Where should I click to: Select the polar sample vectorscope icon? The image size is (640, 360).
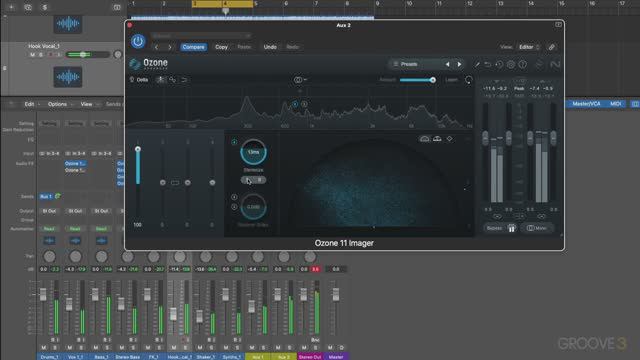[x=424, y=139]
